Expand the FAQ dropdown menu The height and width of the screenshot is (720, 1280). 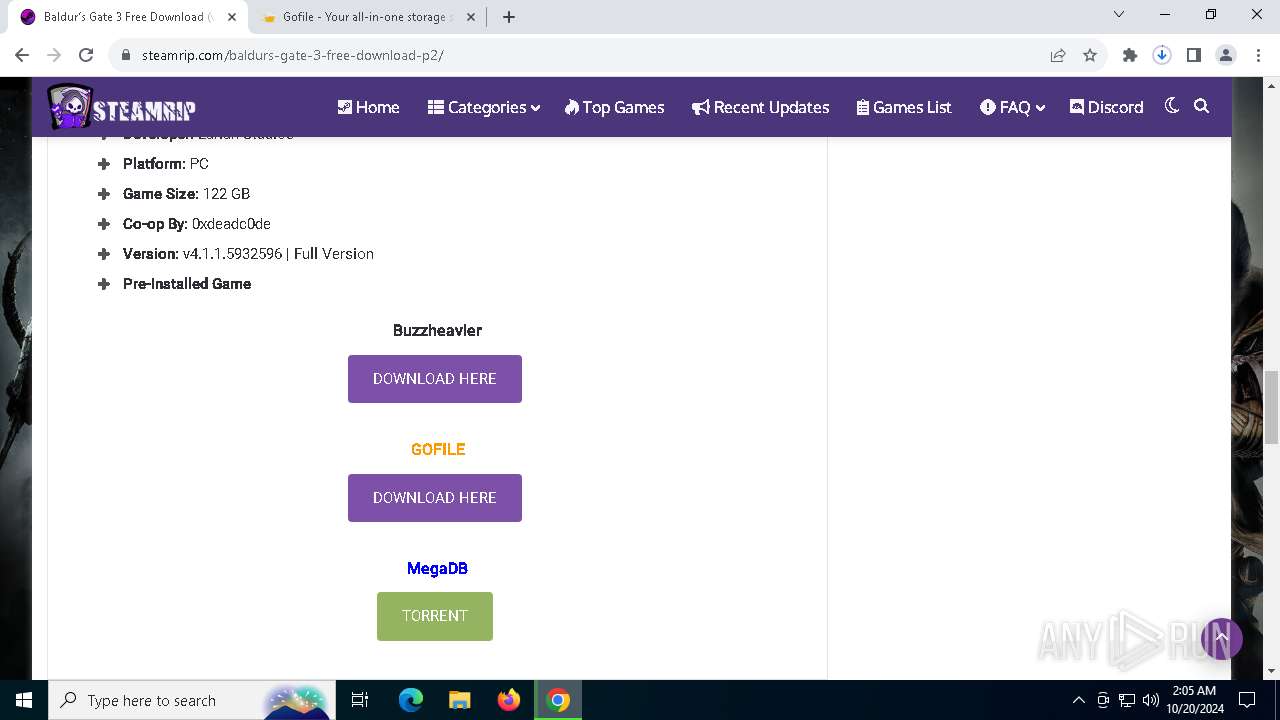[x=1012, y=107]
